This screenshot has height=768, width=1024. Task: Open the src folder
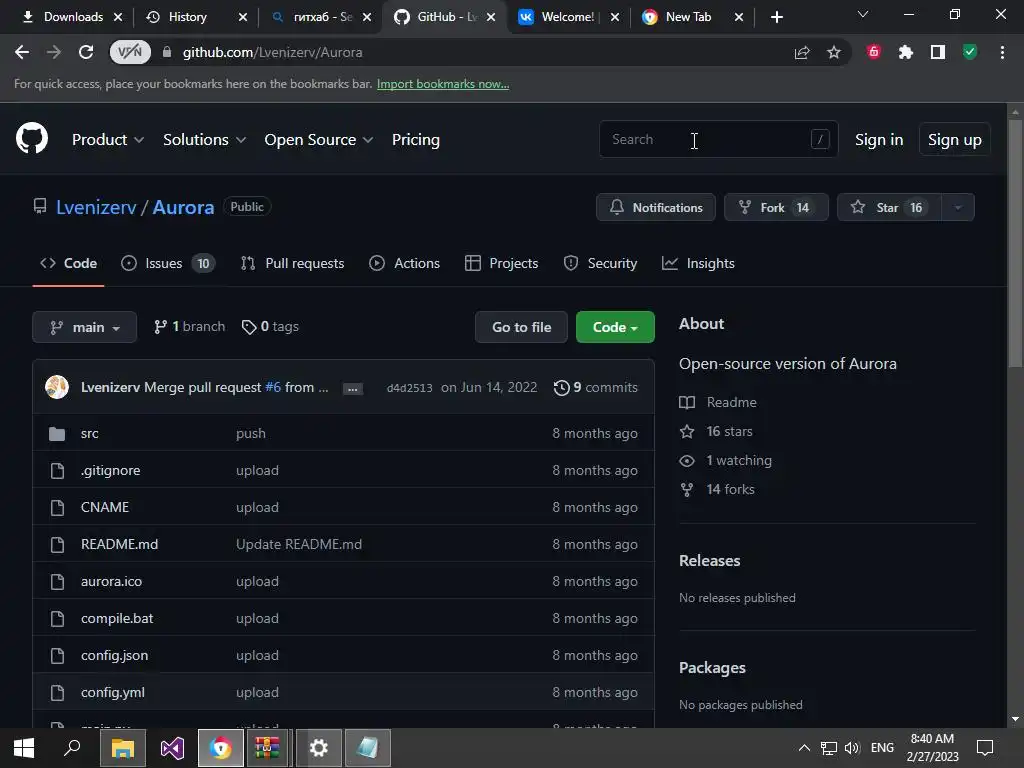pyautogui.click(x=89, y=434)
